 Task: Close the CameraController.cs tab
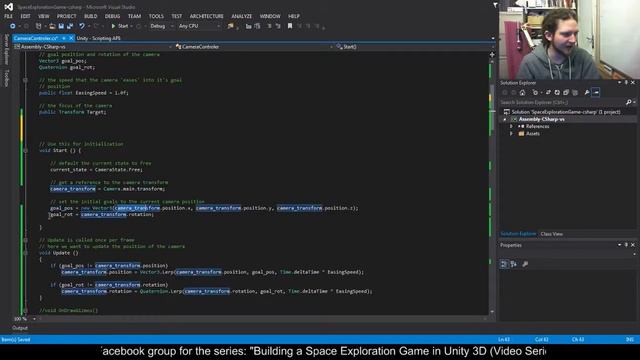click(71, 38)
